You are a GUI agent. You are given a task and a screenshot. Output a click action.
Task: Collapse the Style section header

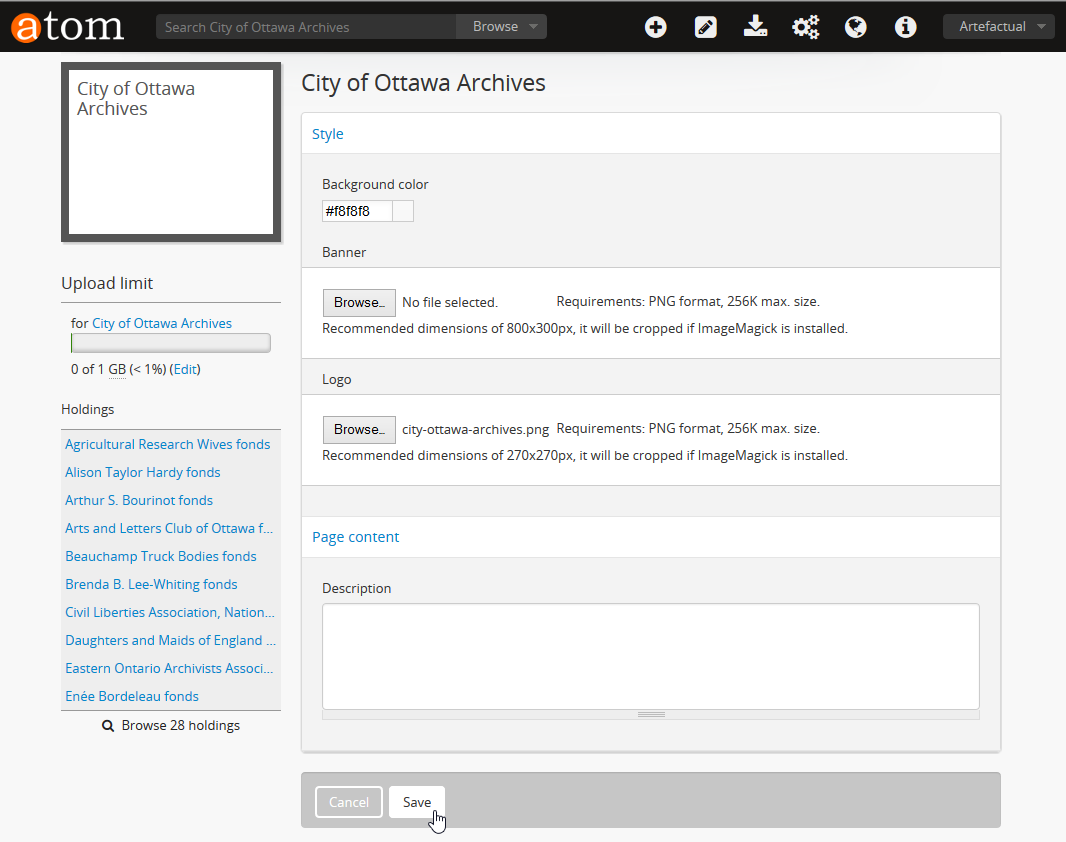click(328, 134)
